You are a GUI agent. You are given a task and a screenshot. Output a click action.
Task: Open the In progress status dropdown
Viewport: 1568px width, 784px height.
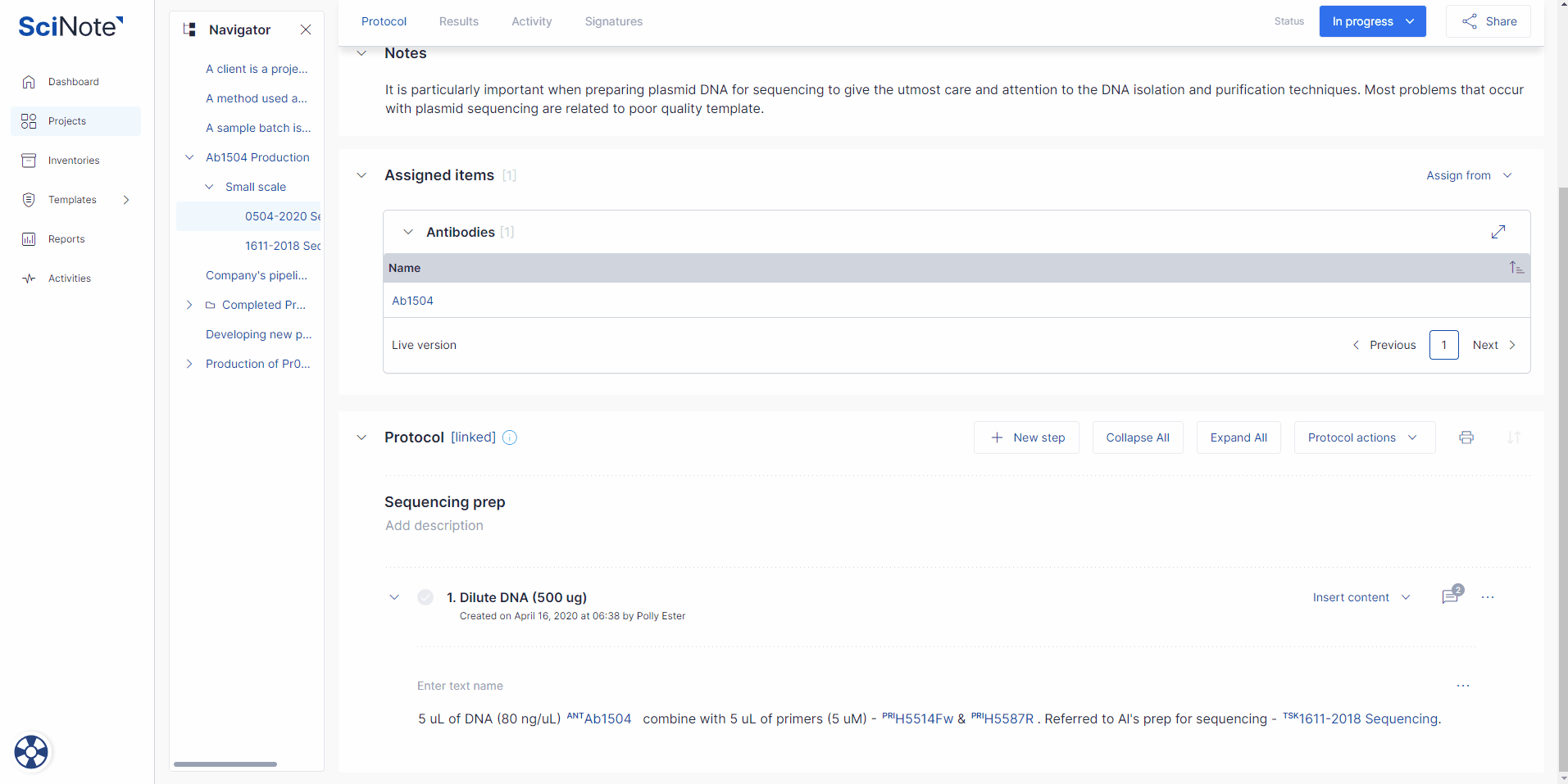[1372, 21]
